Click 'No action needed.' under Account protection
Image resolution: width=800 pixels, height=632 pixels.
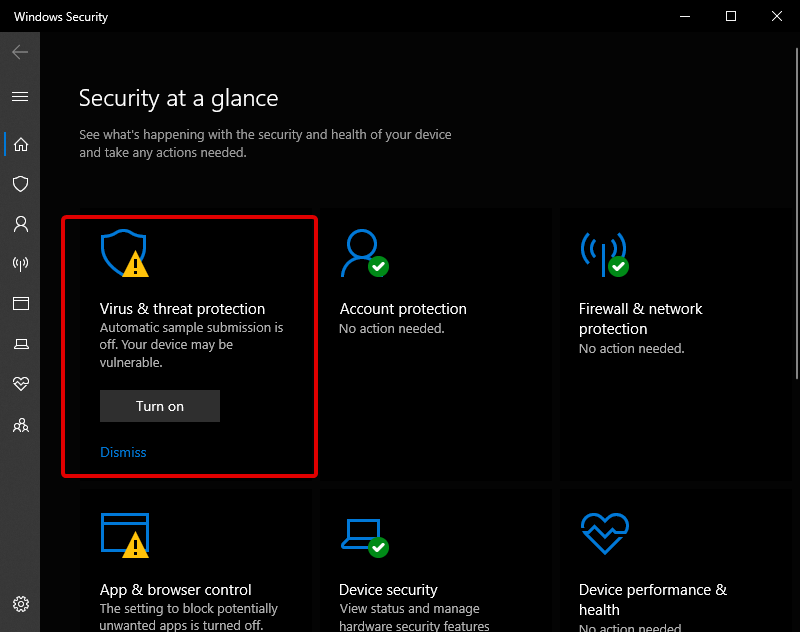tap(392, 328)
